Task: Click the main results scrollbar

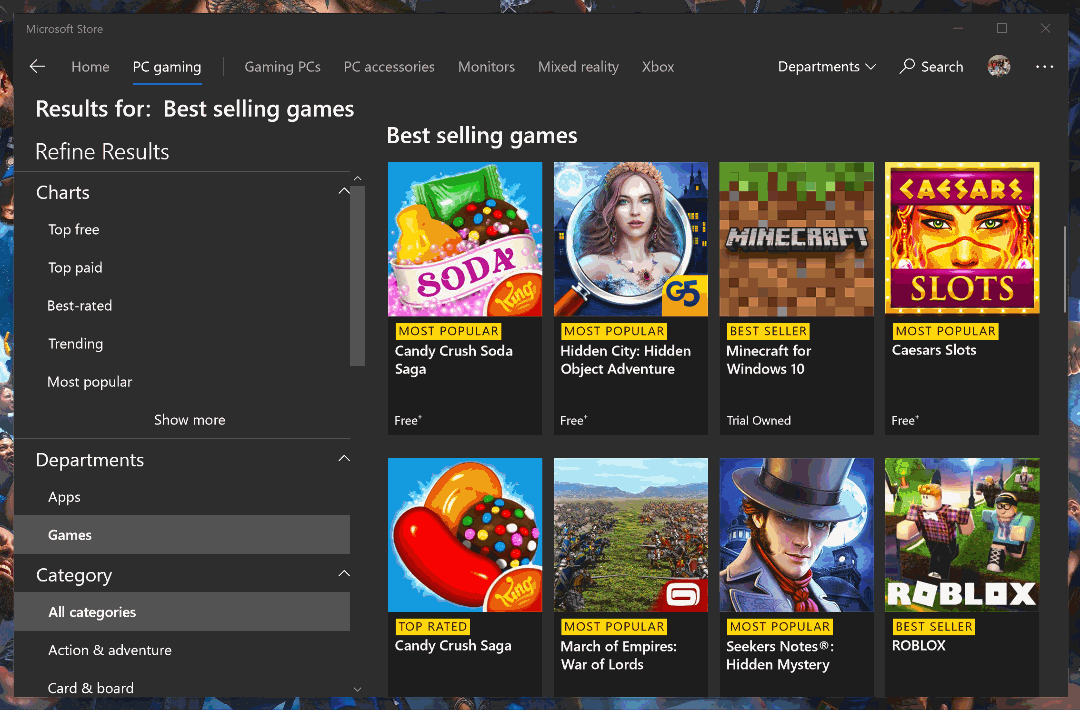Action: point(1064,269)
